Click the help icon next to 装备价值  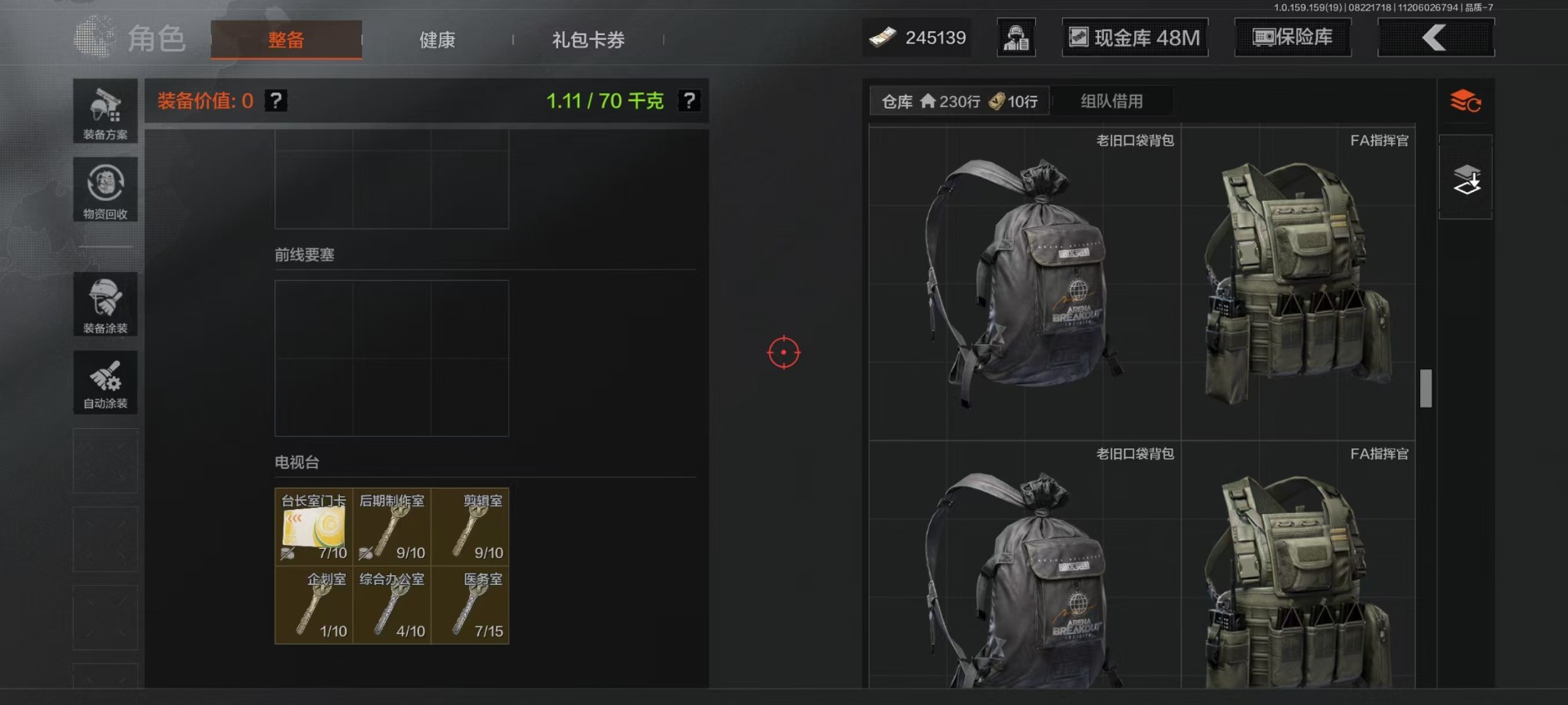point(276,100)
